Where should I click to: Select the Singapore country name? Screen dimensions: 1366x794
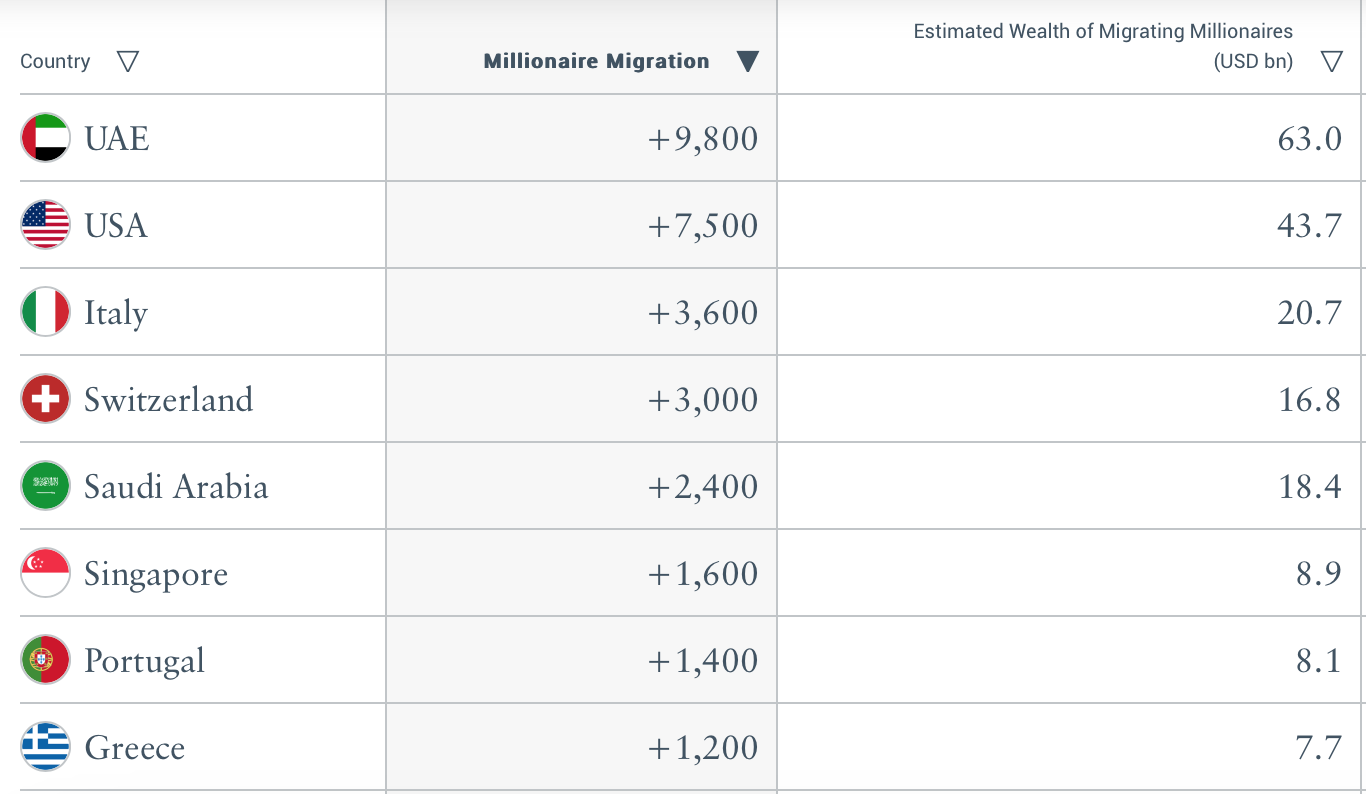(156, 575)
